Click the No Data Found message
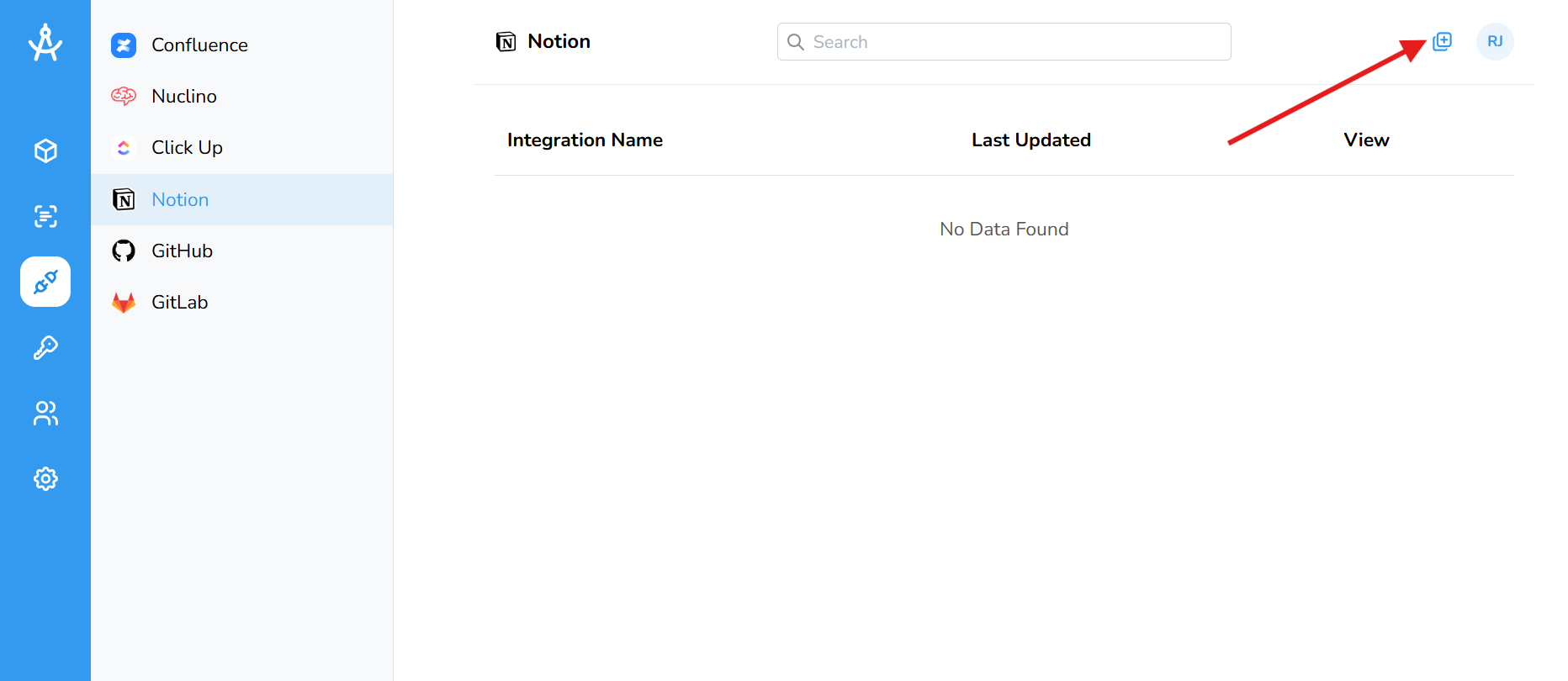This screenshot has height=681, width=1568. tap(1004, 230)
